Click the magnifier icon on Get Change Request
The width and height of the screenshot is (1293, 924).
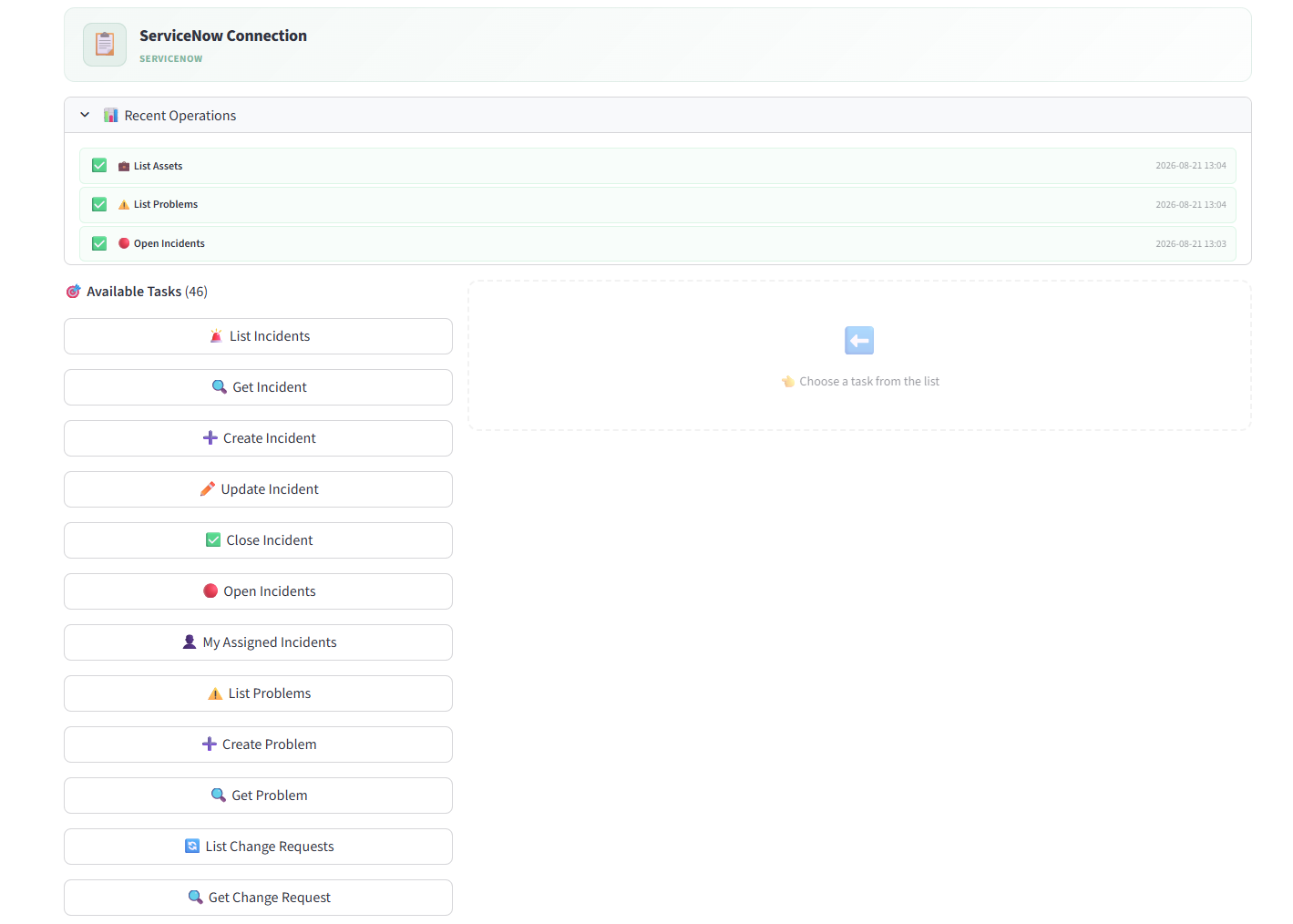(x=195, y=898)
